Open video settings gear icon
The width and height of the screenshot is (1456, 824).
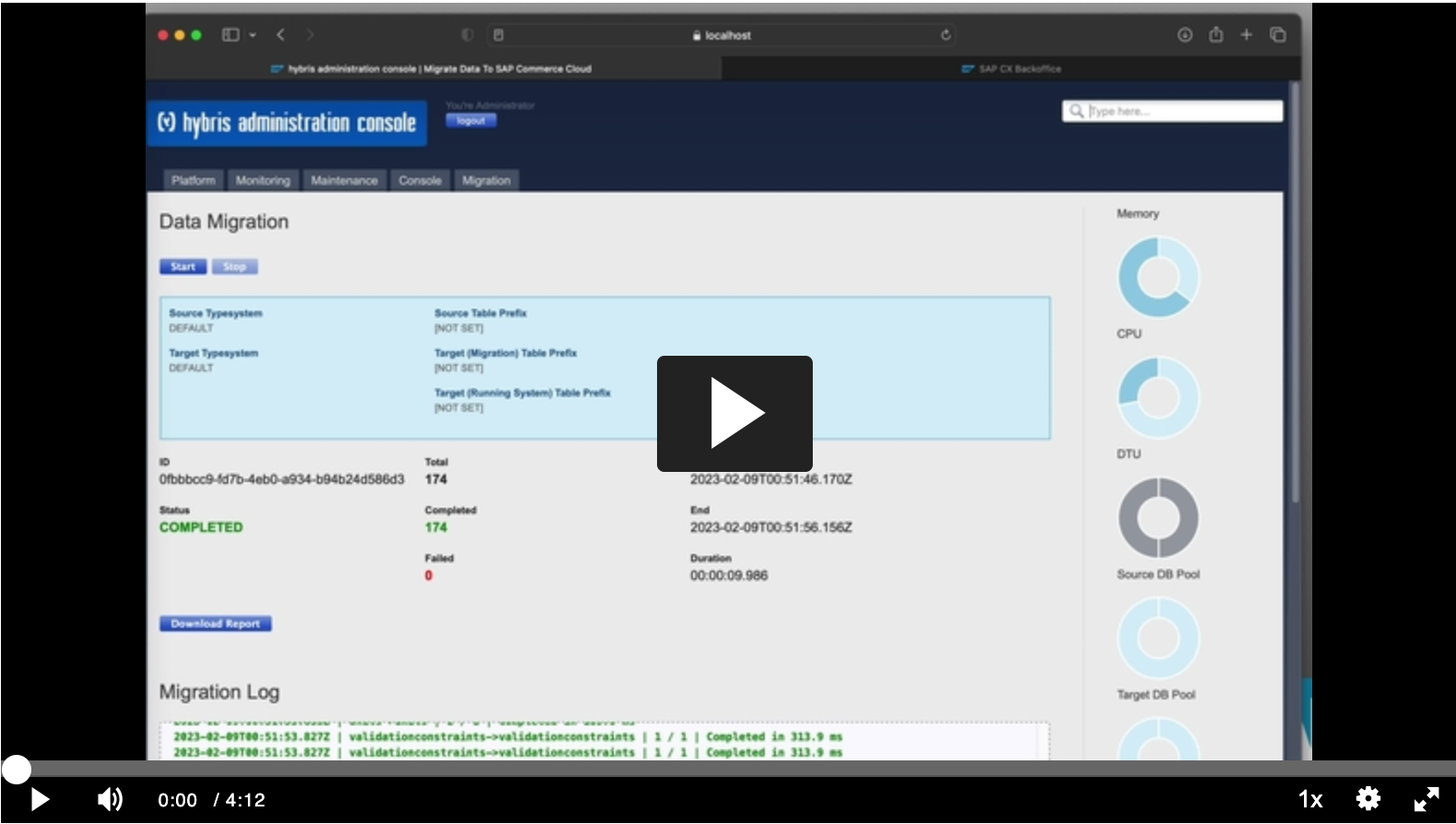click(1368, 798)
